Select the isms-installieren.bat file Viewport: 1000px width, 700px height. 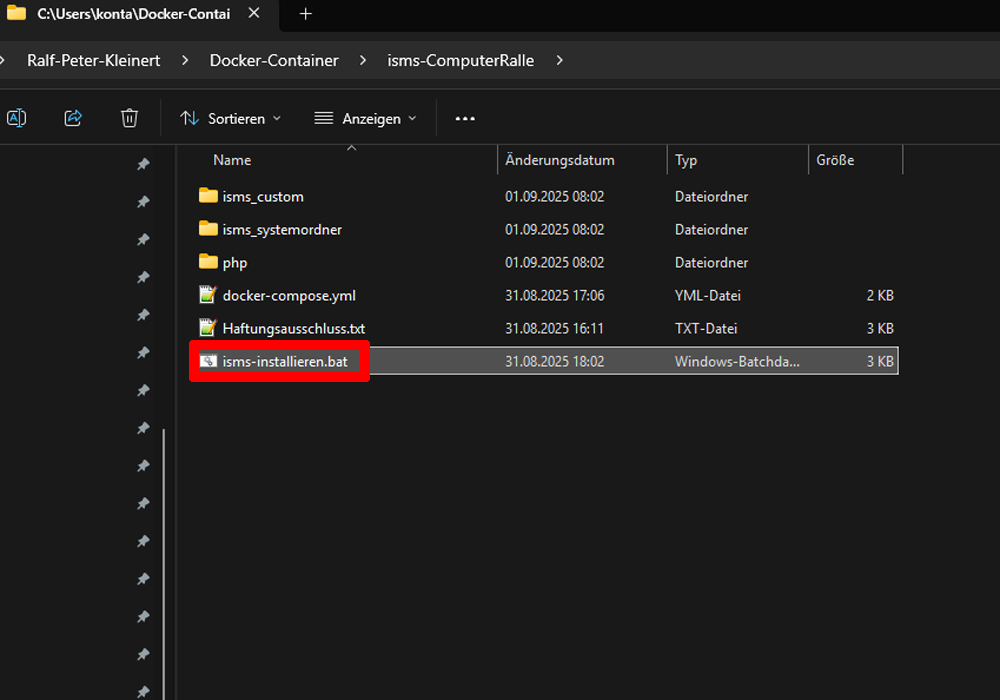285,361
